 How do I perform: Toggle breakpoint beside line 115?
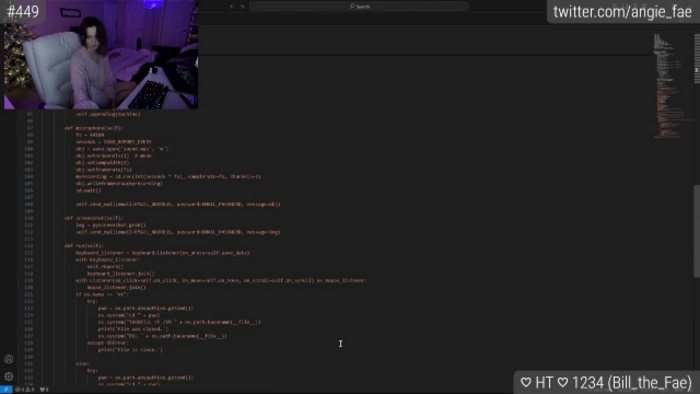coord(20,253)
